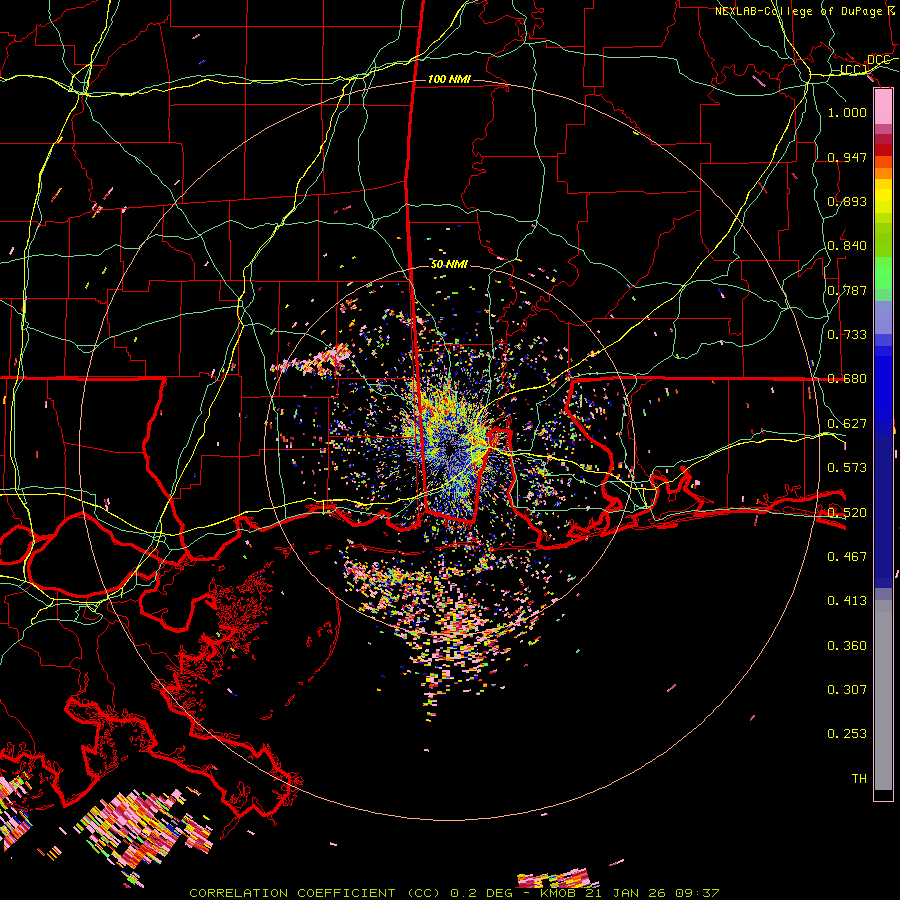Pick the dark navy segment of the color bar

[883, 511]
